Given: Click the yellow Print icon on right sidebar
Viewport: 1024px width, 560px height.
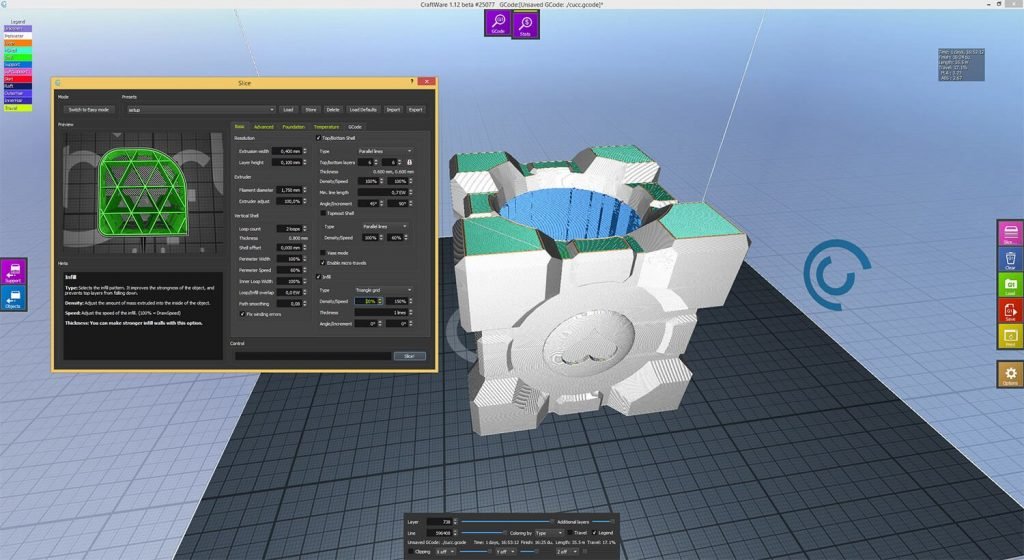Looking at the screenshot, I should click(1010, 335).
